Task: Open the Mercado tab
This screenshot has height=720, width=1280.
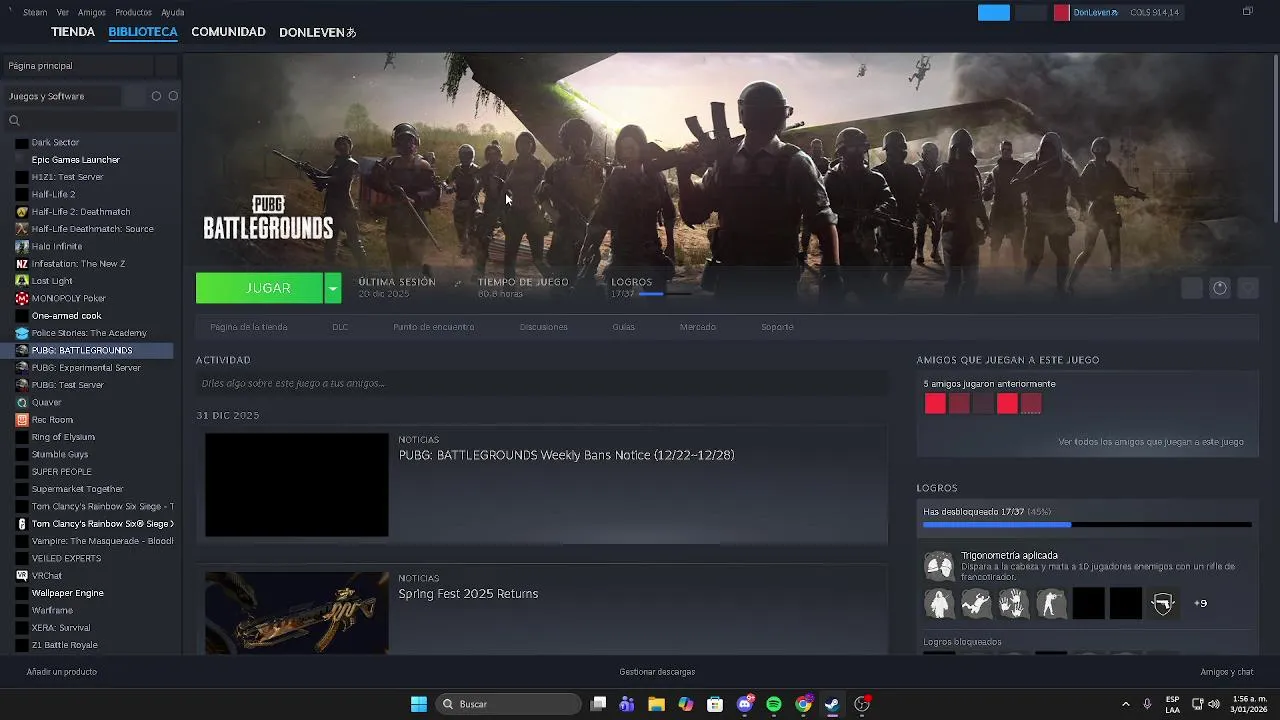Action: point(698,327)
